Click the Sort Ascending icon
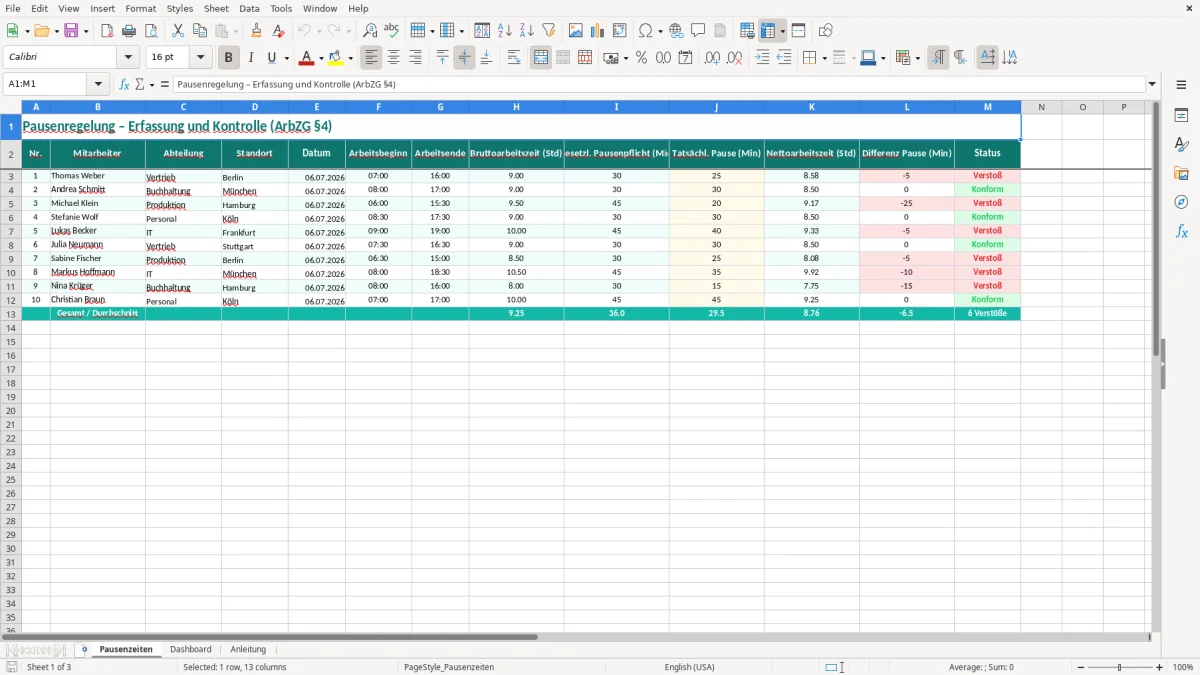The width and height of the screenshot is (1200, 675). pos(505,31)
